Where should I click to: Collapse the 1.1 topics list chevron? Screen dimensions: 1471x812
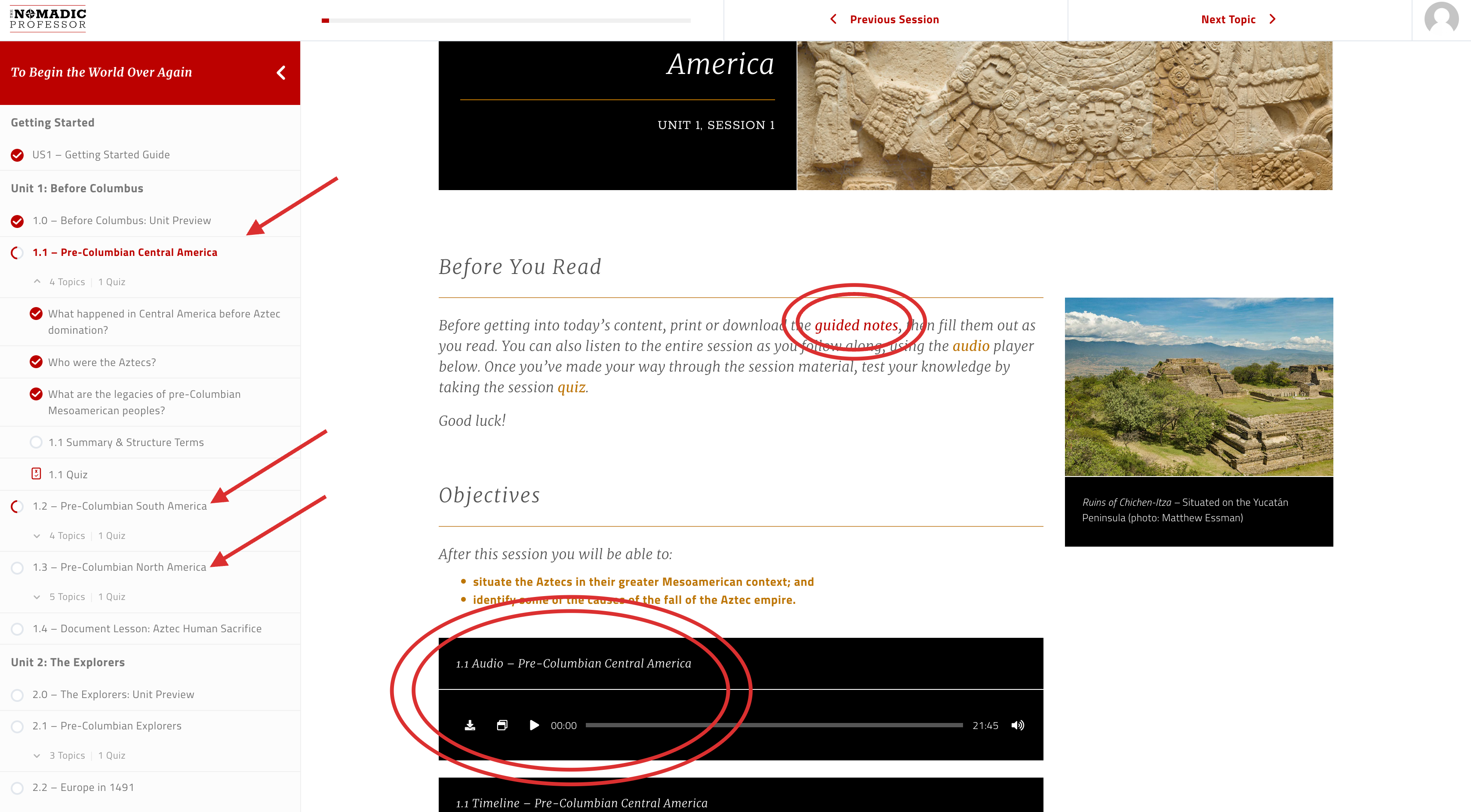click(x=37, y=282)
